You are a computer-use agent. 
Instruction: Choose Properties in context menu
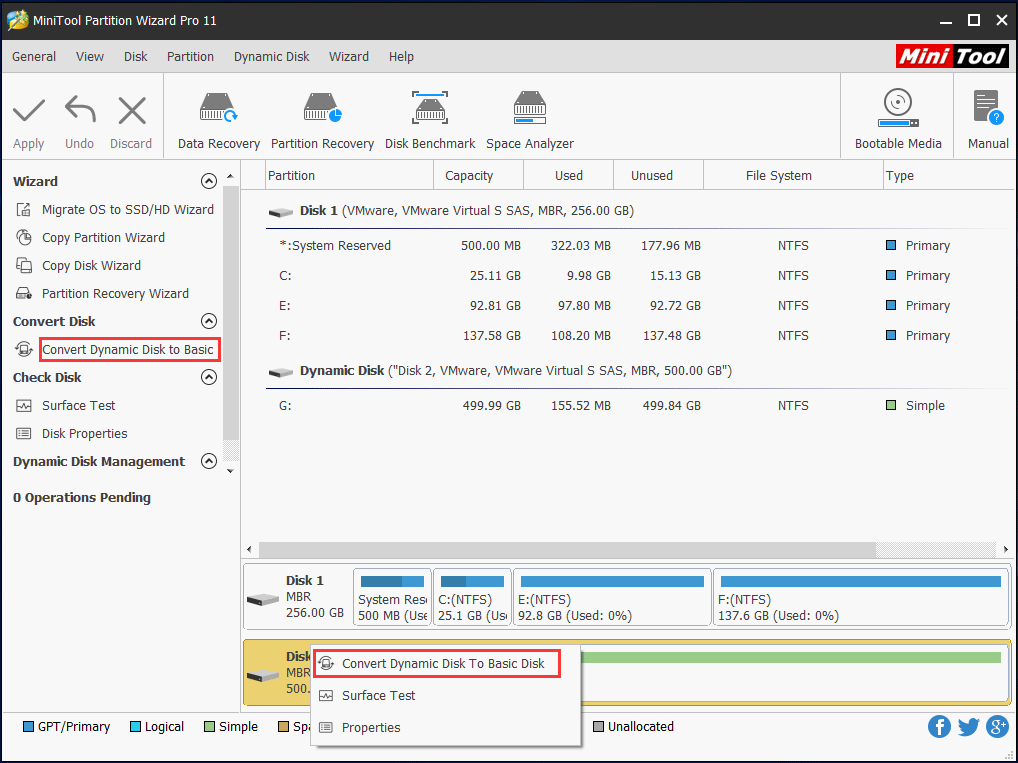(x=445, y=727)
